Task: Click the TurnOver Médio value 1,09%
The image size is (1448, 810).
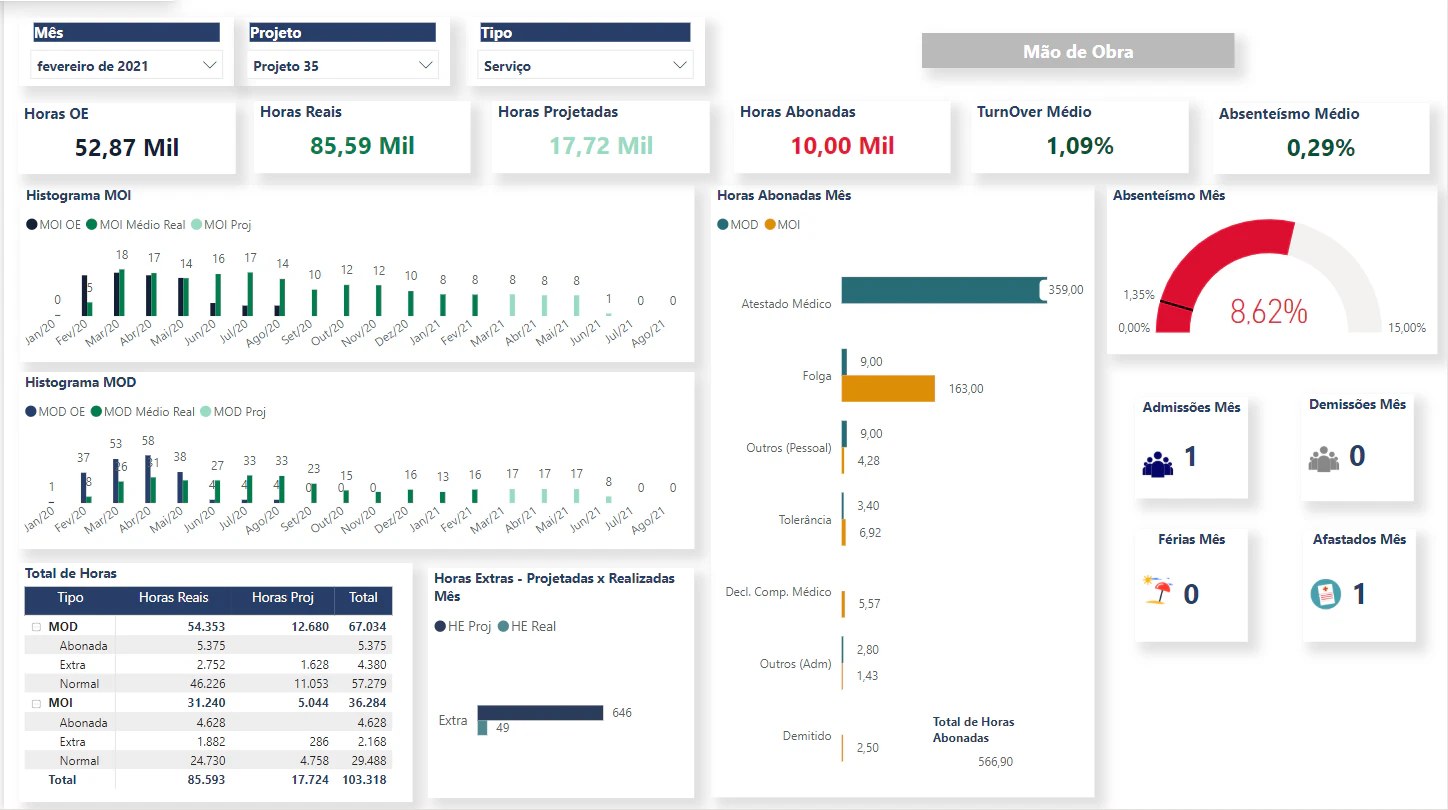Action: point(1080,146)
